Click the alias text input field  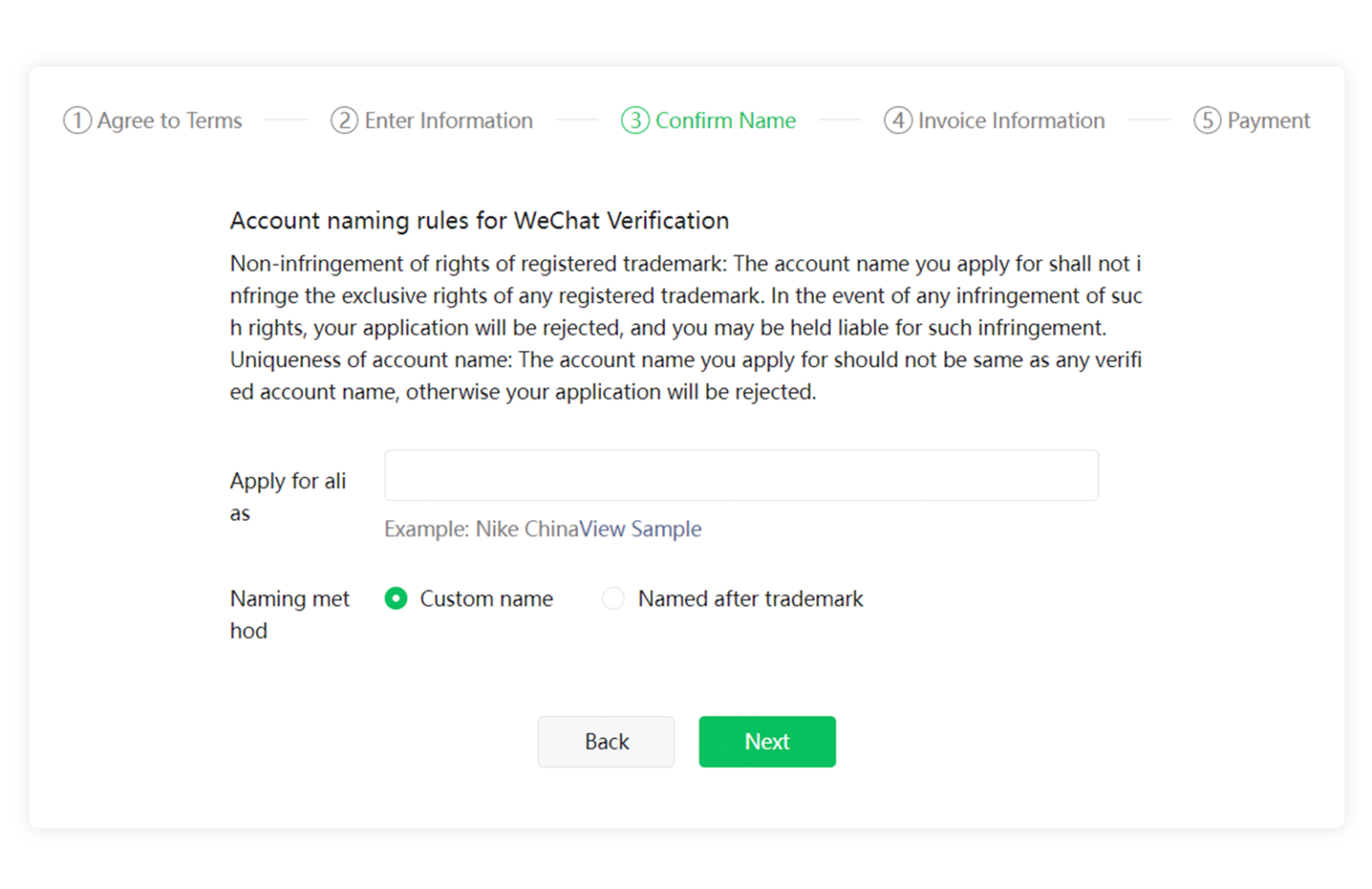coord(741,475)
